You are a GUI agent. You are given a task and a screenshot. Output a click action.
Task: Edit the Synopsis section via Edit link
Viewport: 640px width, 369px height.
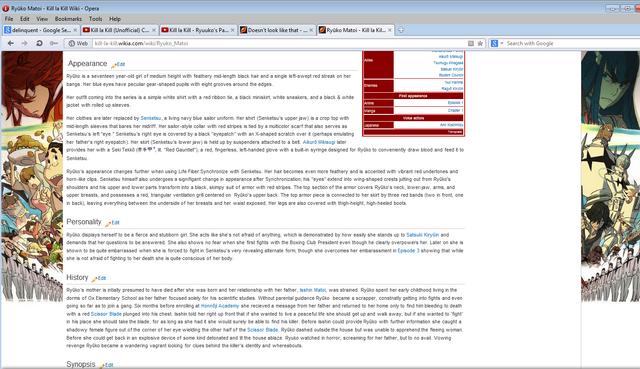pos(109,365)
